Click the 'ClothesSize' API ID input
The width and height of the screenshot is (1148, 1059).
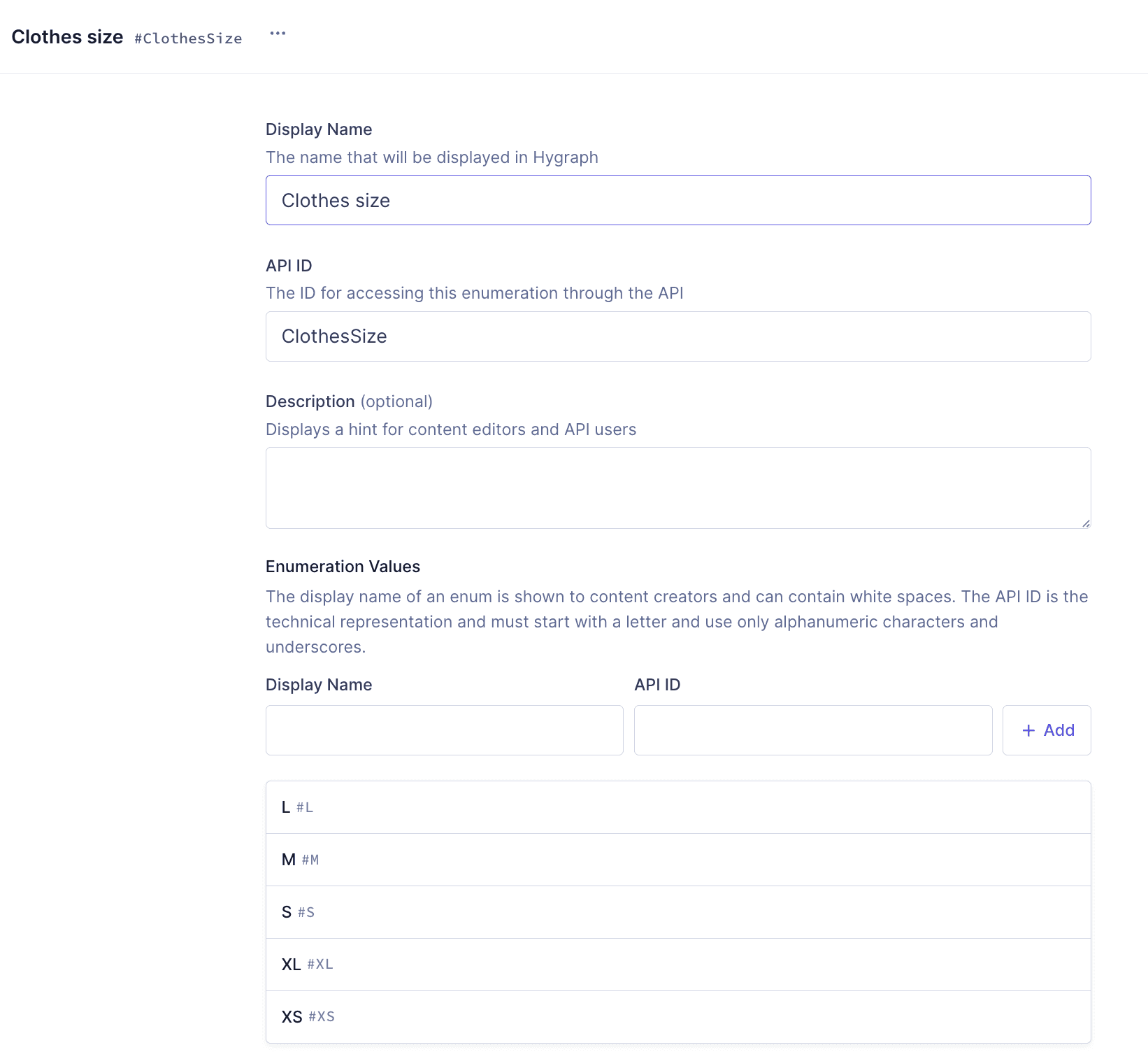pyautogui.click(x=677, y=336)
